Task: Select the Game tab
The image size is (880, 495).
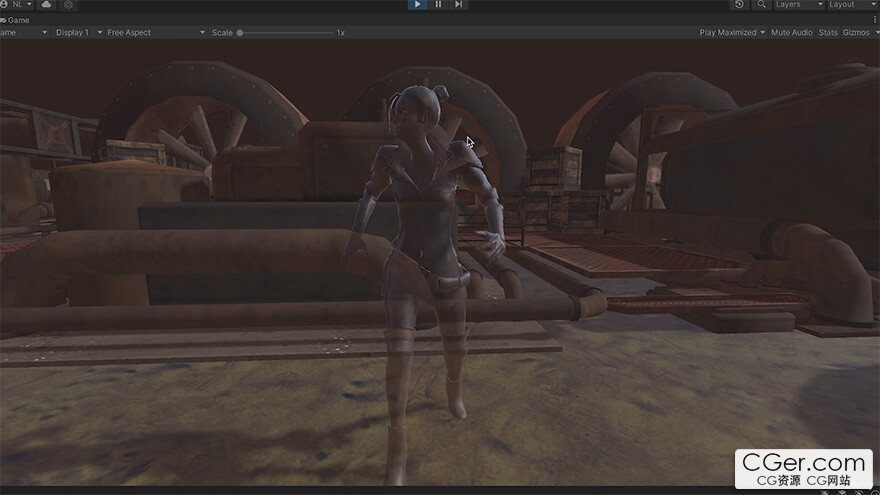Action: (x=15, y=20)
